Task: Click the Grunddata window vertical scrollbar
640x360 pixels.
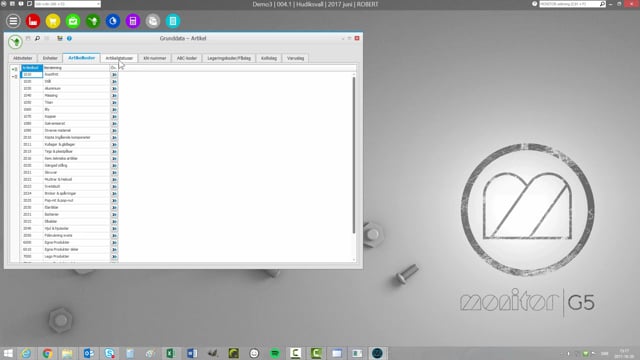Action: click(x=354, y=155)
